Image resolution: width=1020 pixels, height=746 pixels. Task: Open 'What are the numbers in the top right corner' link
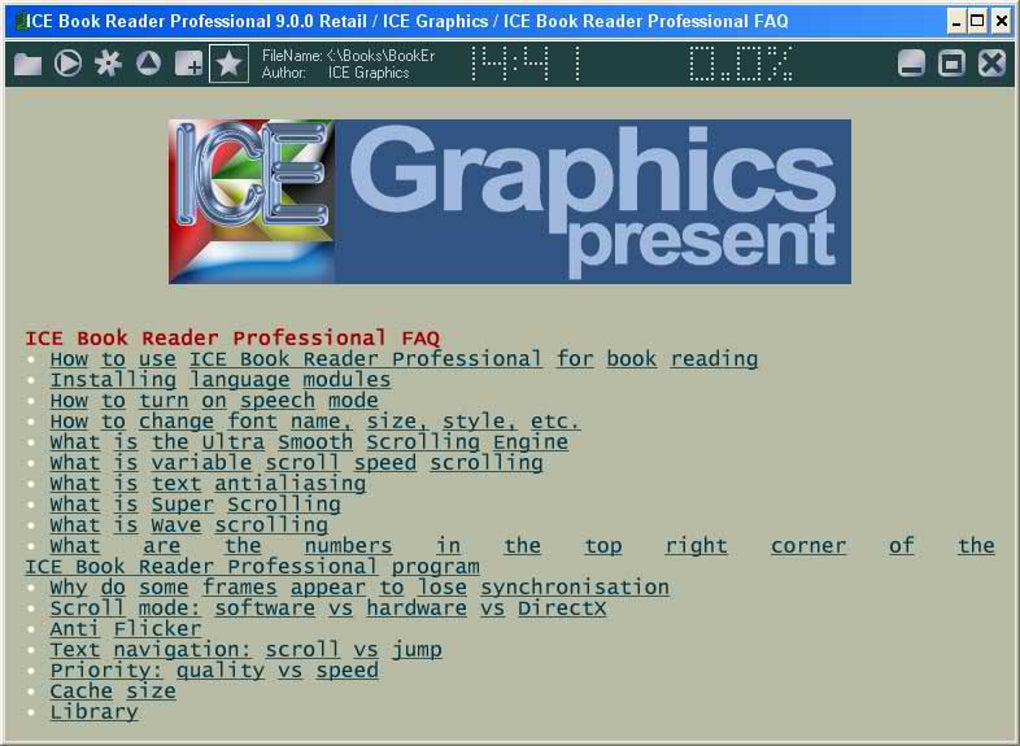510,556
